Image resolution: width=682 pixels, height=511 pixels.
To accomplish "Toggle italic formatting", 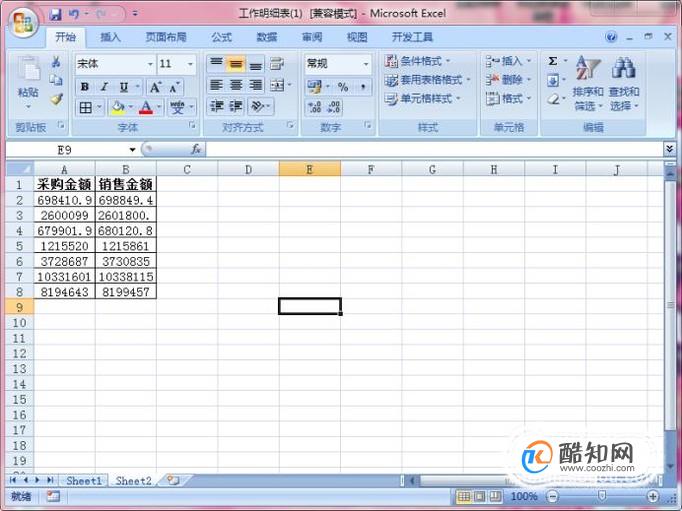I will click(104, 87).
